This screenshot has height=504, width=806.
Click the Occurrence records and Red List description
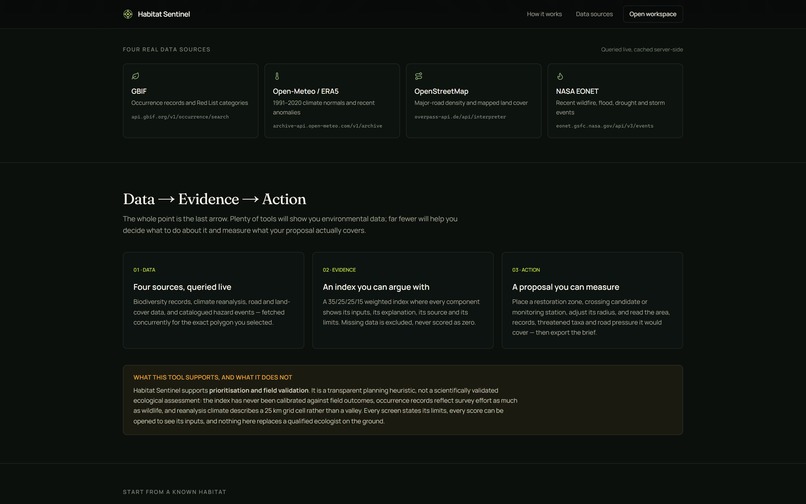click(189, 103)
